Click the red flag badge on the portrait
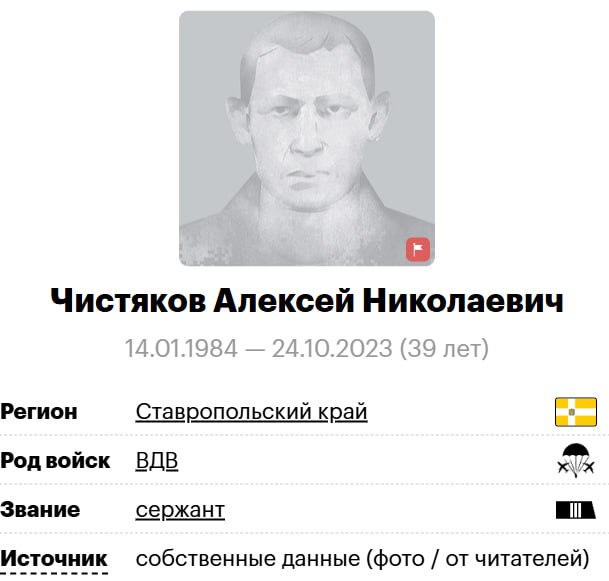Image resolution: width=609 pixels, height=581 pixels. (x=418, y=249)
